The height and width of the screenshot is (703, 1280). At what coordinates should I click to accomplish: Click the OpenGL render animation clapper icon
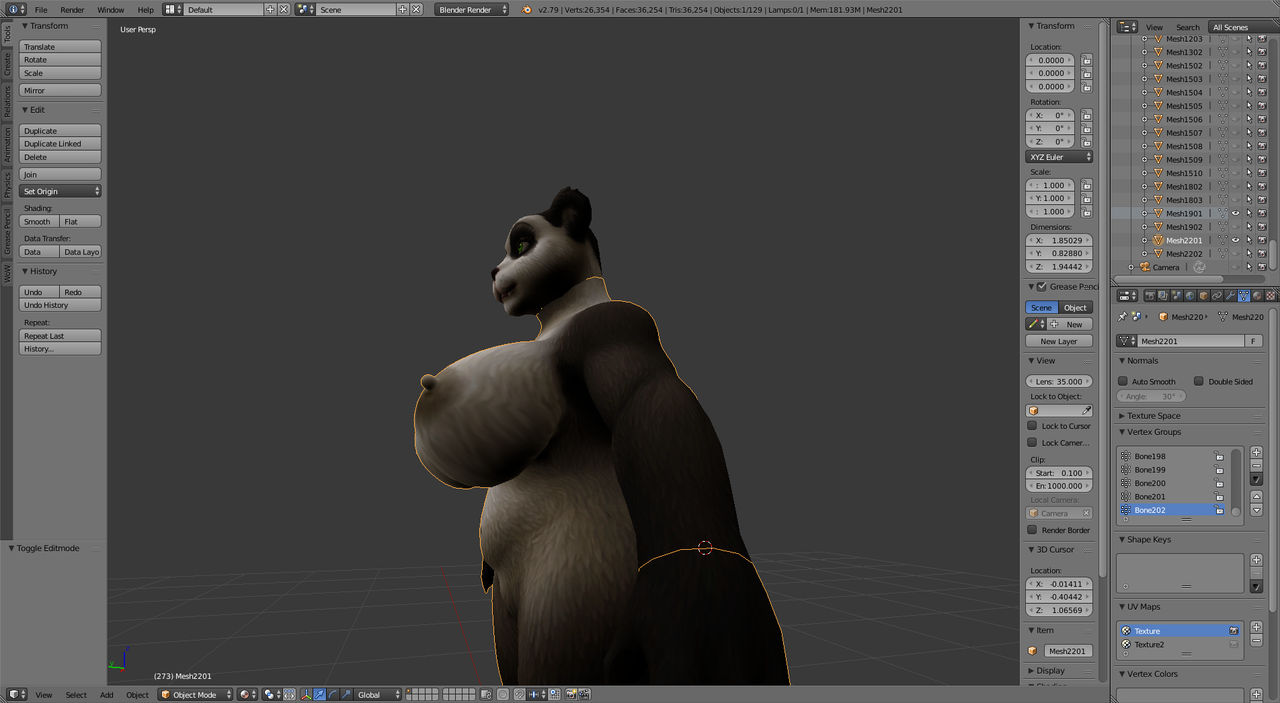click(x=584, y=694)
